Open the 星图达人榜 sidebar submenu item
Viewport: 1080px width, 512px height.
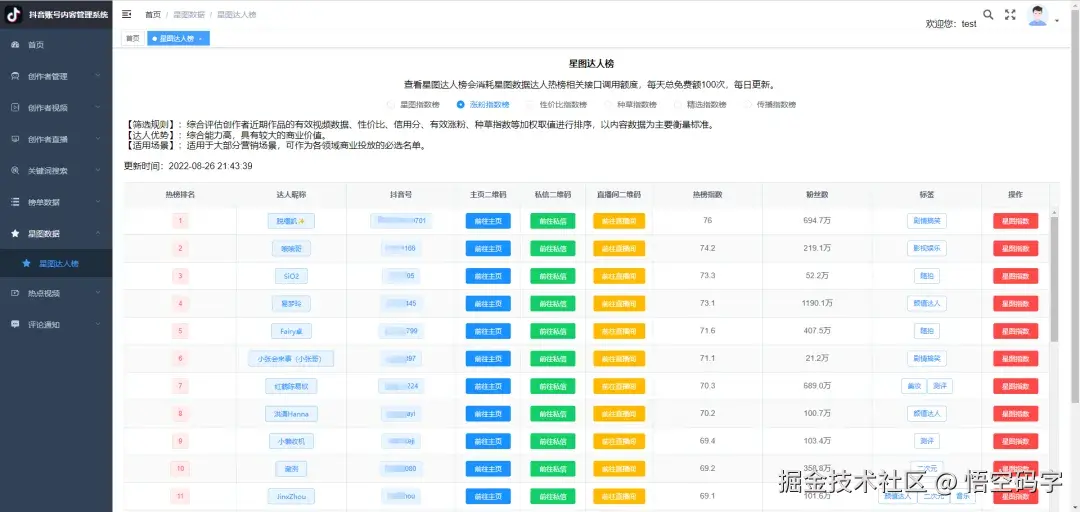[56, 263]
